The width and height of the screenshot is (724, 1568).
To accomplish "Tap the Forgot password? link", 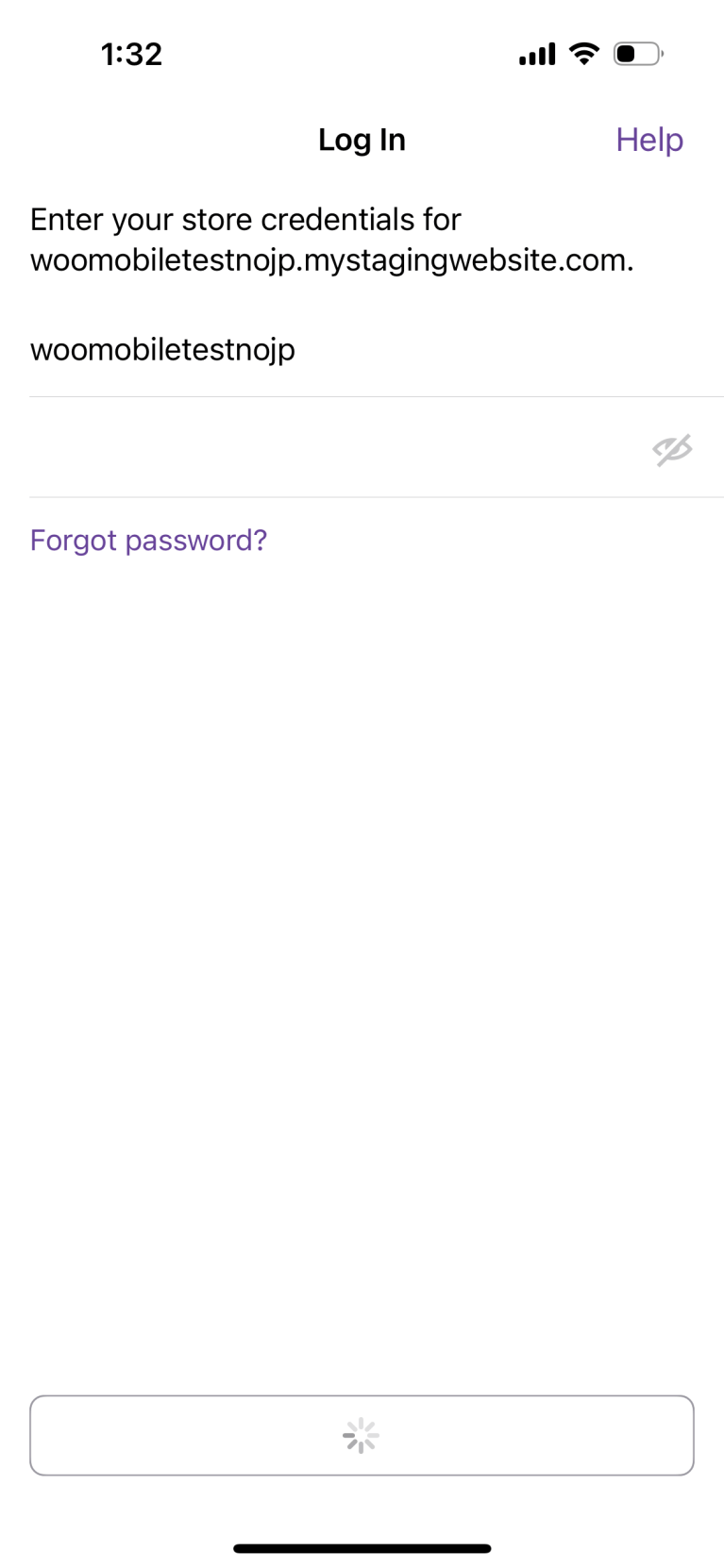I will click(x=148, y=540).
